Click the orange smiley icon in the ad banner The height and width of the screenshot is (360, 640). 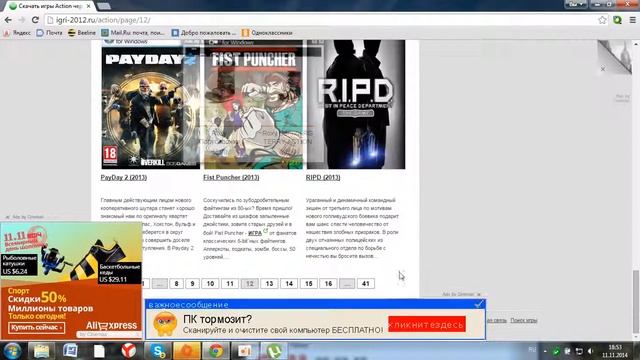point(165,324)
